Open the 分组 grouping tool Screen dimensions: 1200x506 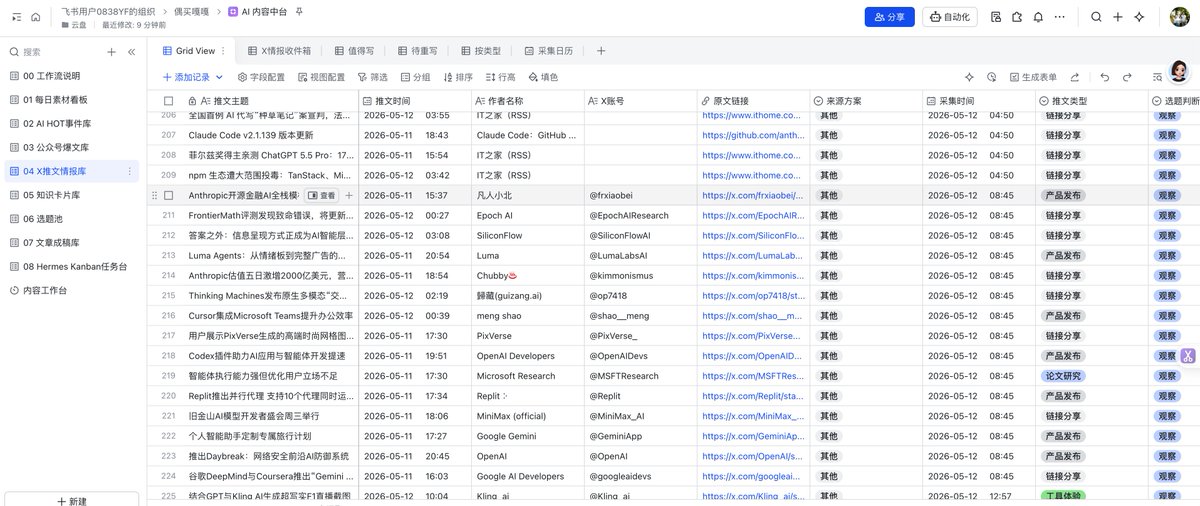click(415, 77)
